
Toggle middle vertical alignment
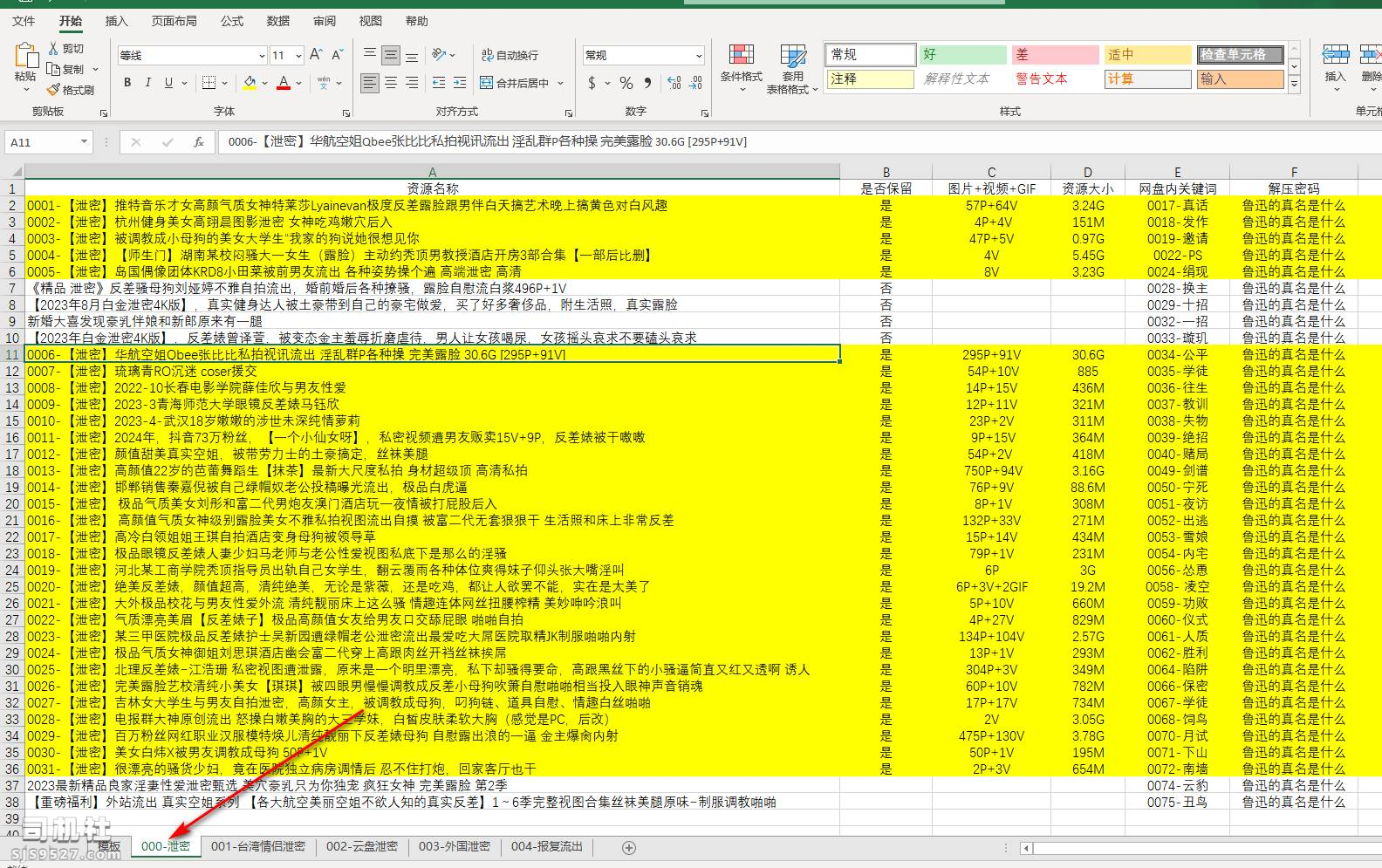pyautogui.click(x=391, y=55)
